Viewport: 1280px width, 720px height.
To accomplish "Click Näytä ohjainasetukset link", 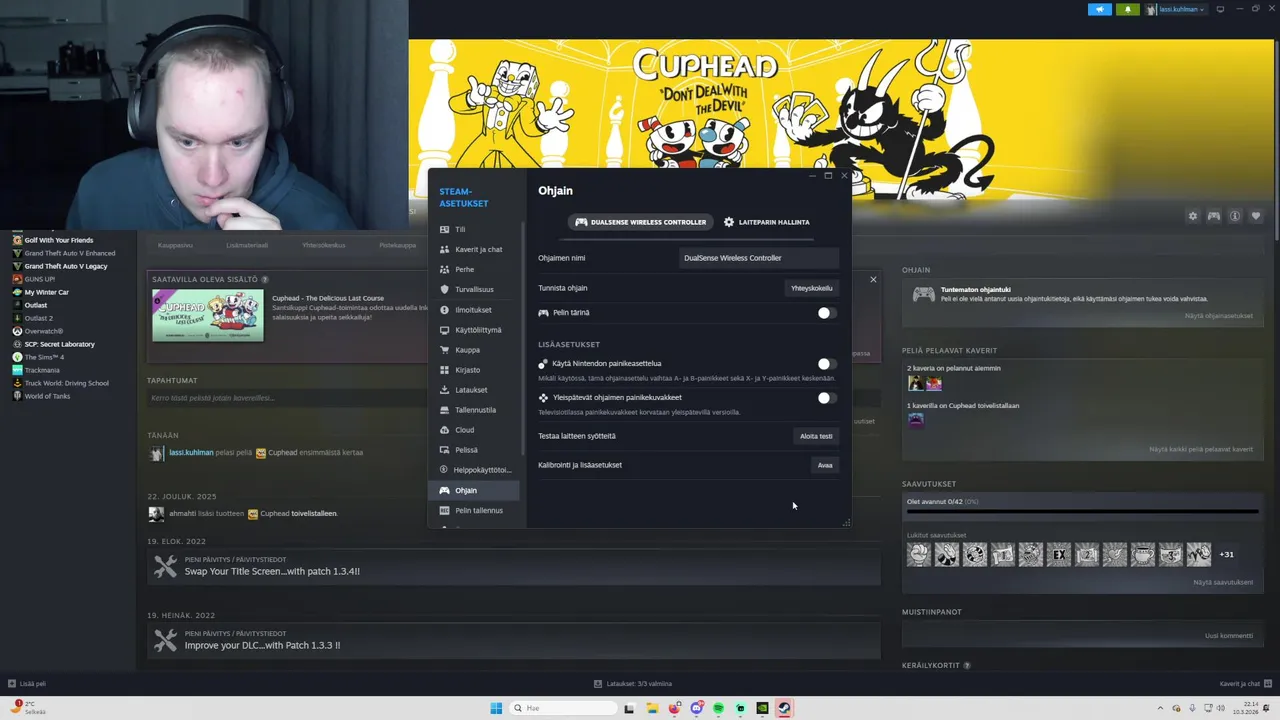I will pos(1218,316).
